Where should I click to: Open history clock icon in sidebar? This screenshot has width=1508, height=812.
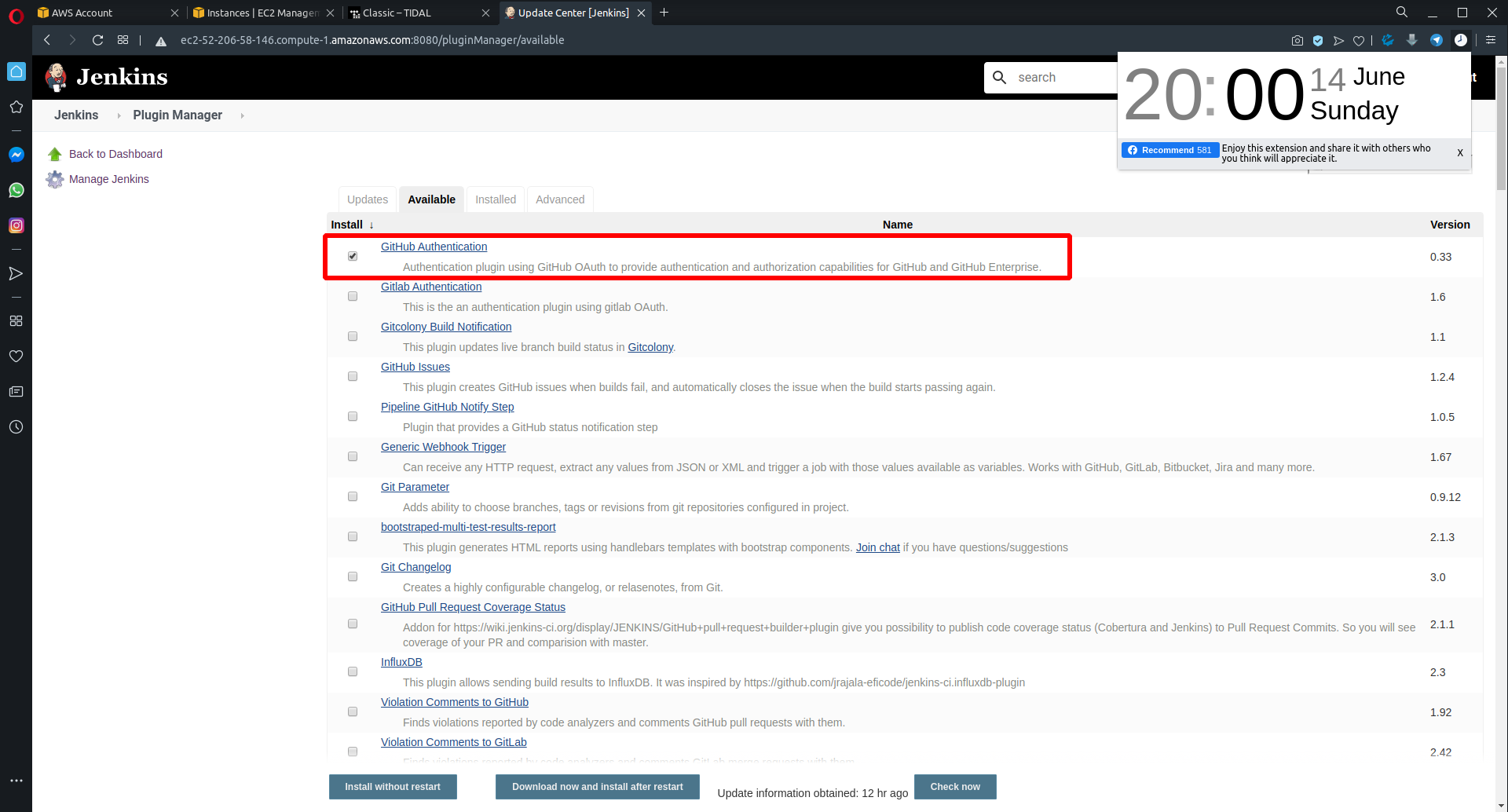tap(16, 427)
